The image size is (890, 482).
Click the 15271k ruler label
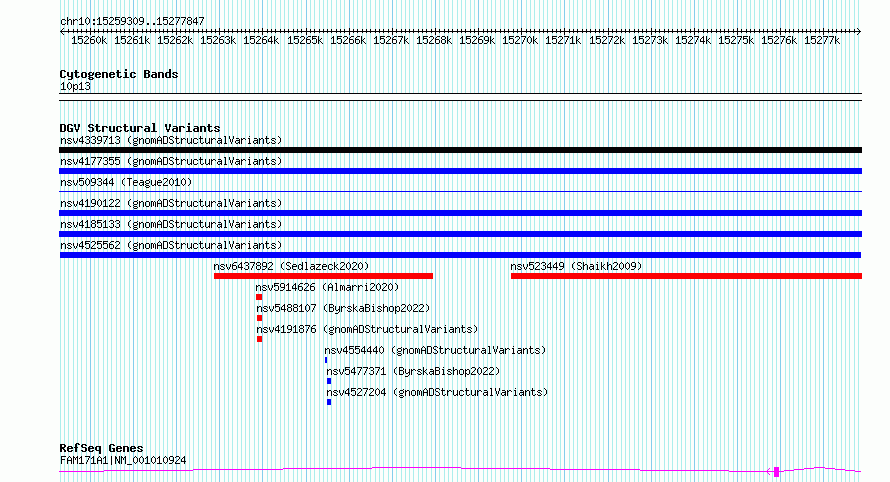(563, 41)
